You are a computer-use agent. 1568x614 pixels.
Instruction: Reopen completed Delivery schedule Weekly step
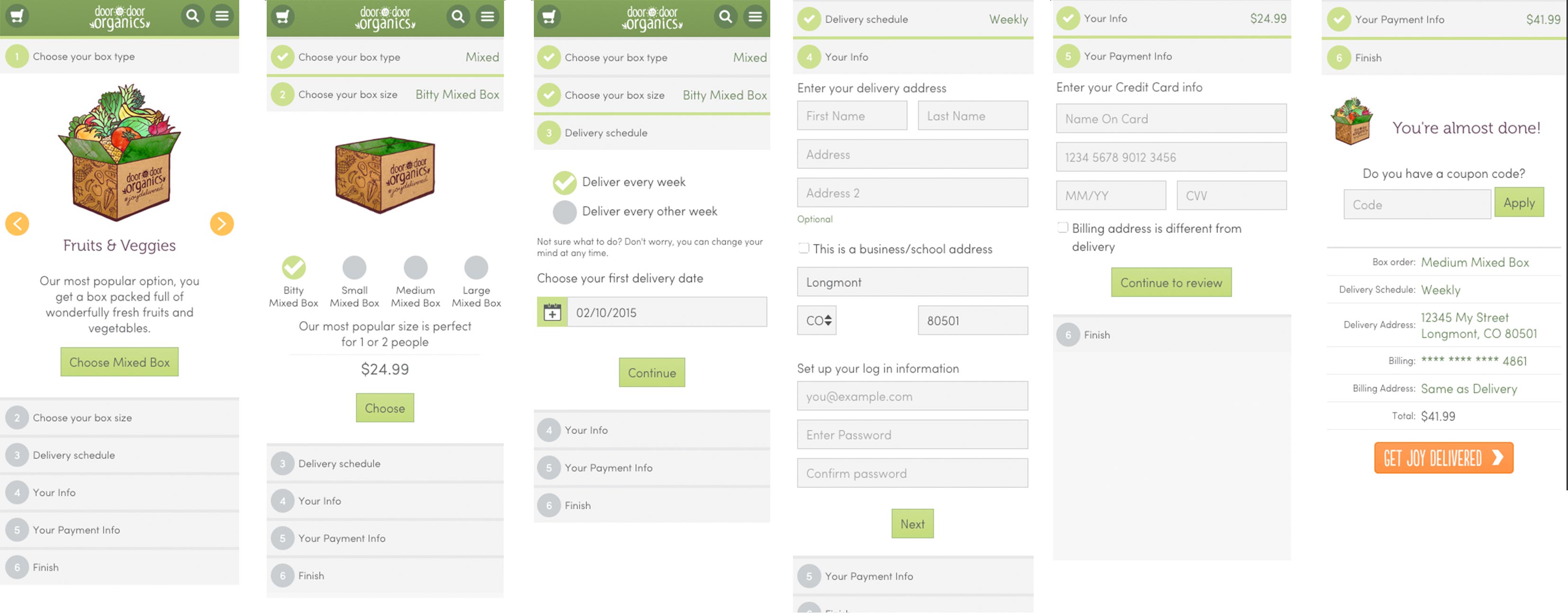coord(913,19)
